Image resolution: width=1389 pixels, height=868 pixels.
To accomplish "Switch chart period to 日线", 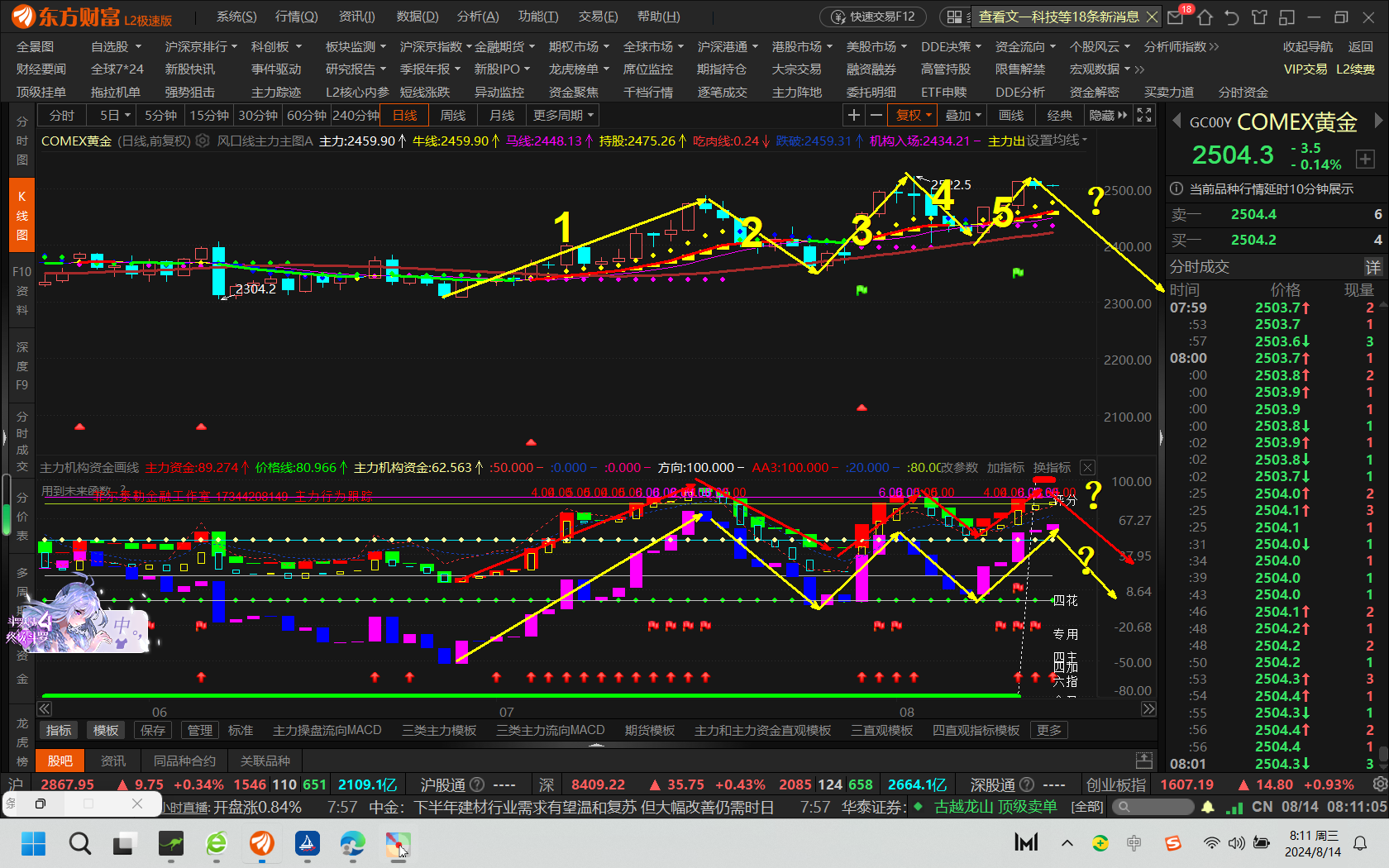I will coord(405,116).
